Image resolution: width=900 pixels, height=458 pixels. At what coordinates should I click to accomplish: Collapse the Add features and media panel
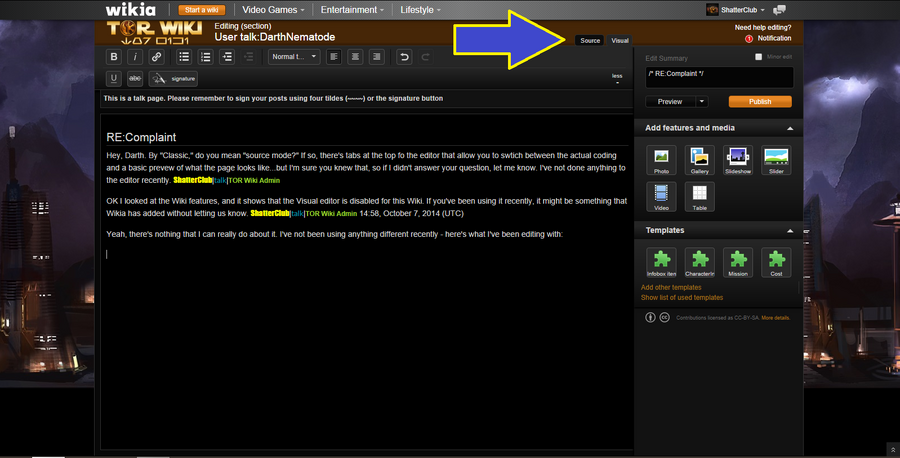click(x=790, y=128)
